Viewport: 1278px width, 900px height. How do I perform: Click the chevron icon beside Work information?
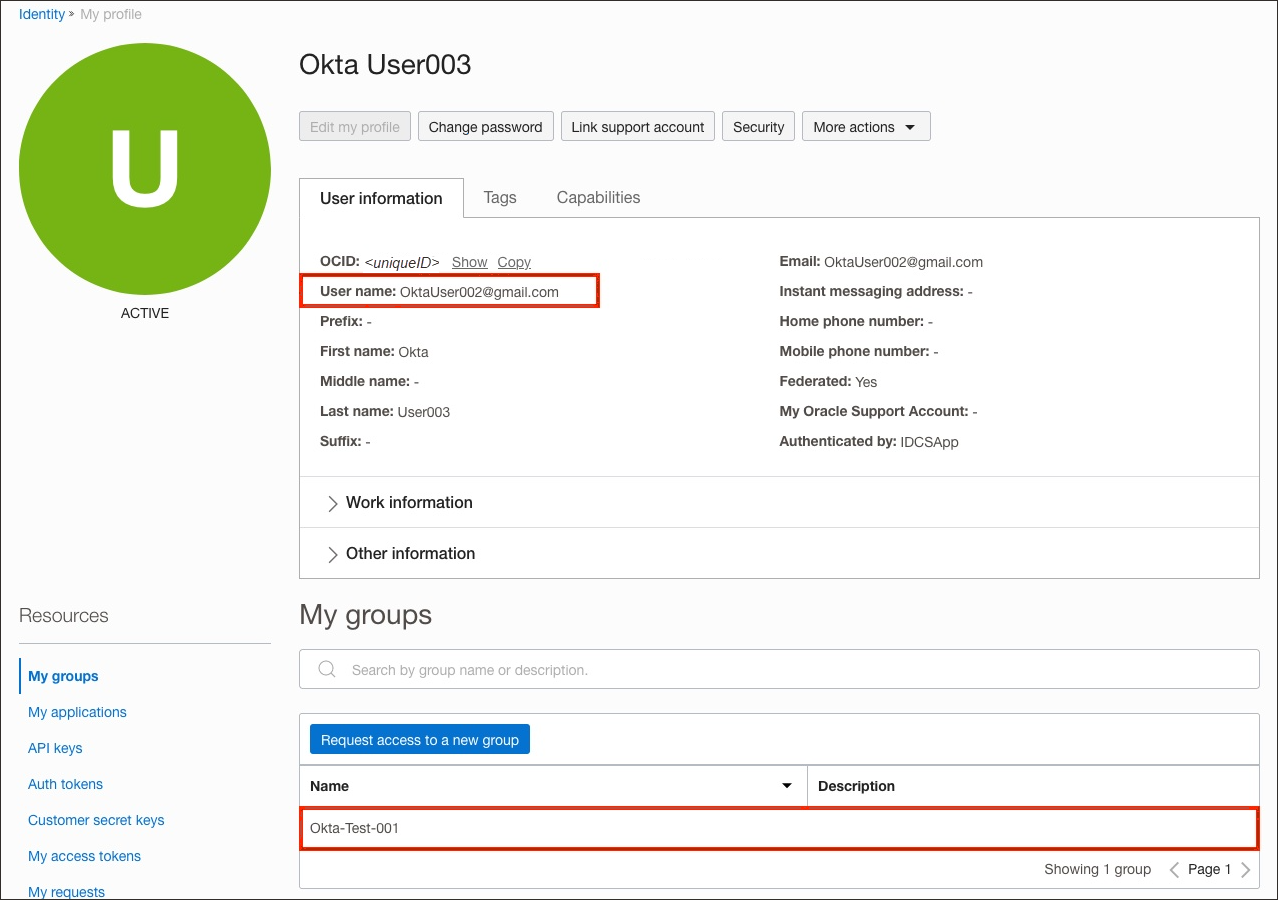331,503
